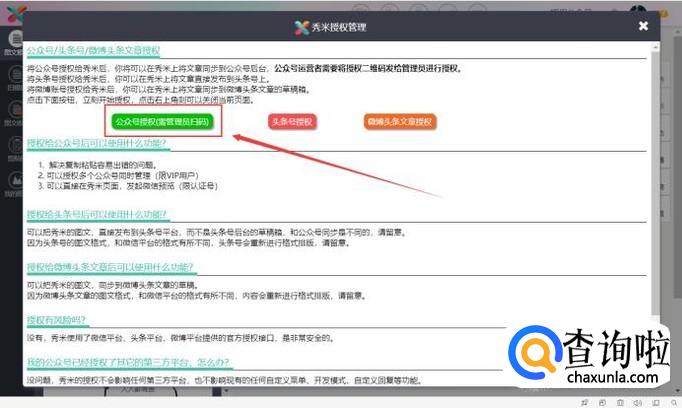This screenshot has width=682, height=408.
Task: Click line 因为微博头条文章的图文格式 text
Action: pos(197,295)
